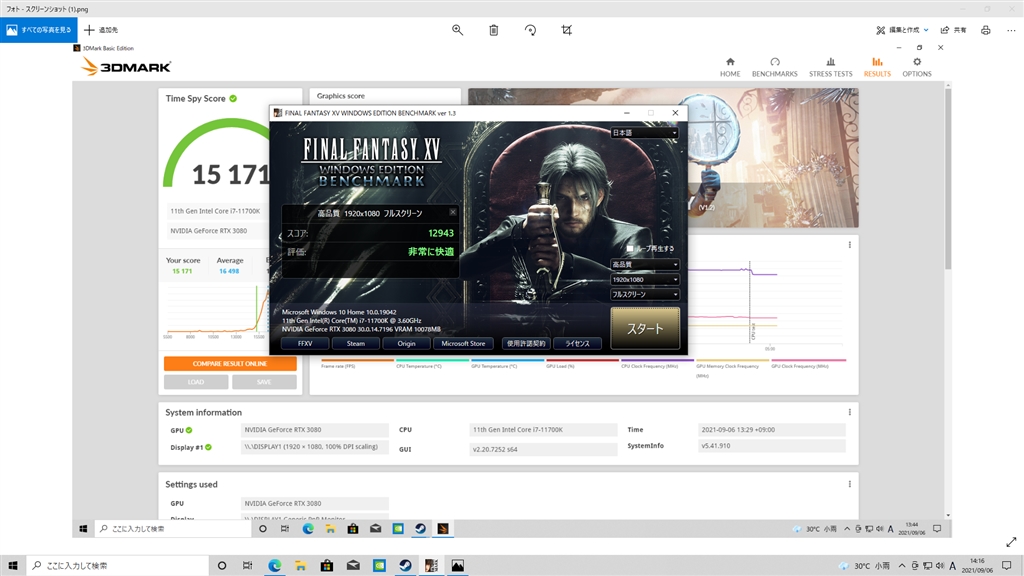Open File Explorer on bottom-most taskbar

tap(300, 566)
